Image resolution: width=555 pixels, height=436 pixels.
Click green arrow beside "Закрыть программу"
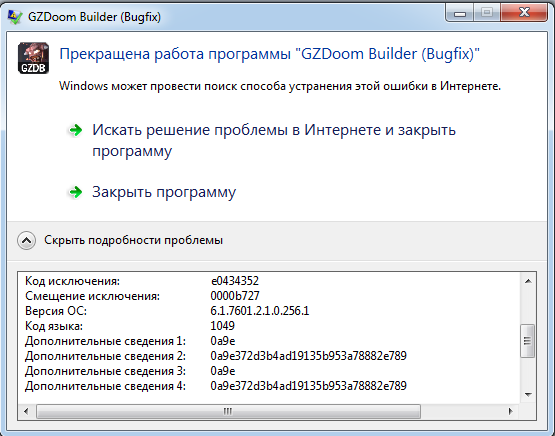75,192
